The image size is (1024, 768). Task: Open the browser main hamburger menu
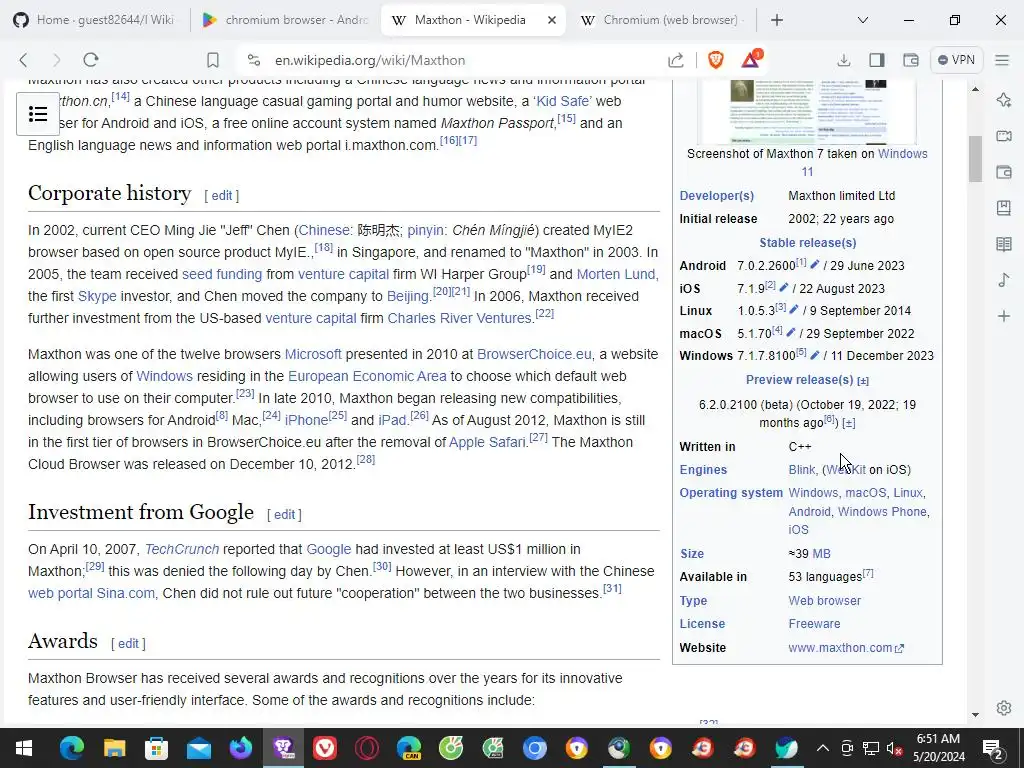(1002, 60)
